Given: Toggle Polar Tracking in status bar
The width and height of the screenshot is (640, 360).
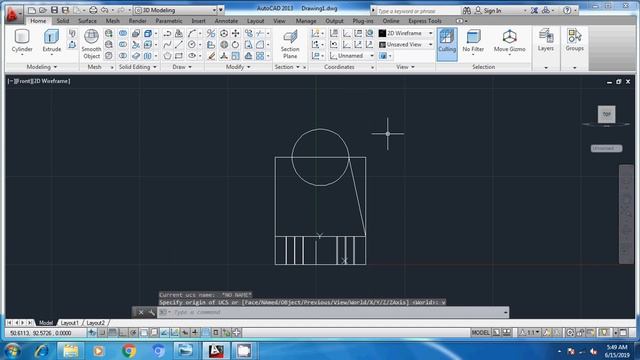Looking at the screenshot, I should pyautogui.click(x=133, y=333).
